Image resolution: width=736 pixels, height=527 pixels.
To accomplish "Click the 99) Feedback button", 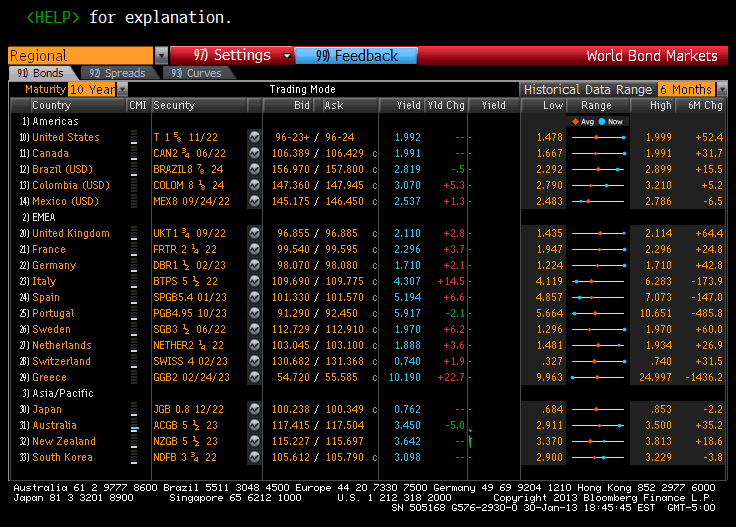I will pos(356,55).
